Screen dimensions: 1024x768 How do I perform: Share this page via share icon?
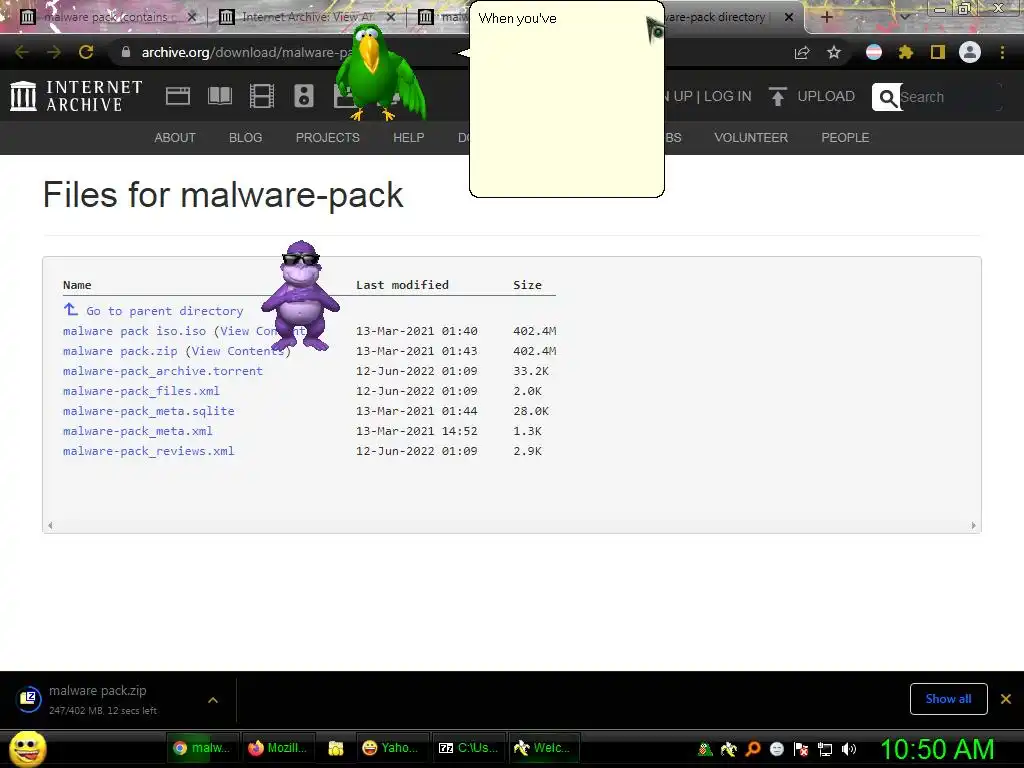[802, 52]
